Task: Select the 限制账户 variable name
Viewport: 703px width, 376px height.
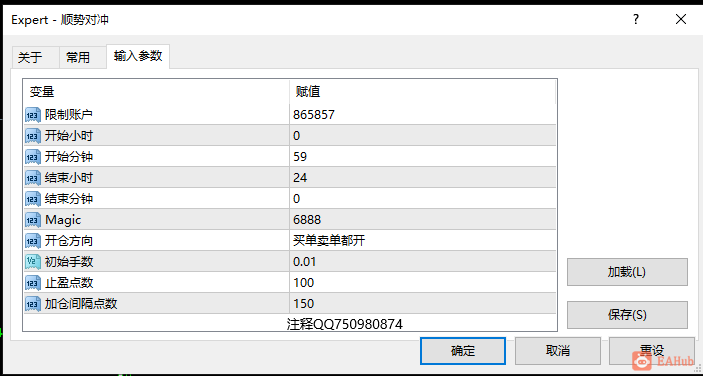Action: (x=69, y=115)
